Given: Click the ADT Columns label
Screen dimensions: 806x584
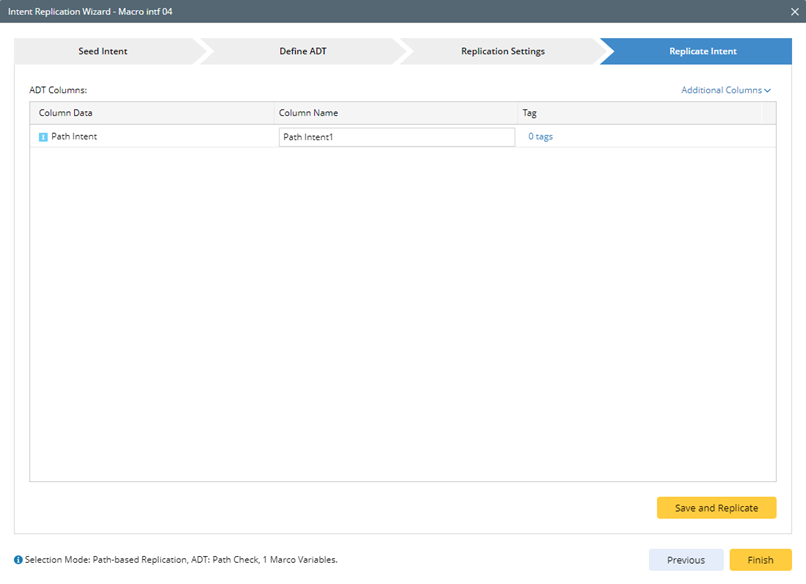Looking at the screenshot, I should click(58, 90).
